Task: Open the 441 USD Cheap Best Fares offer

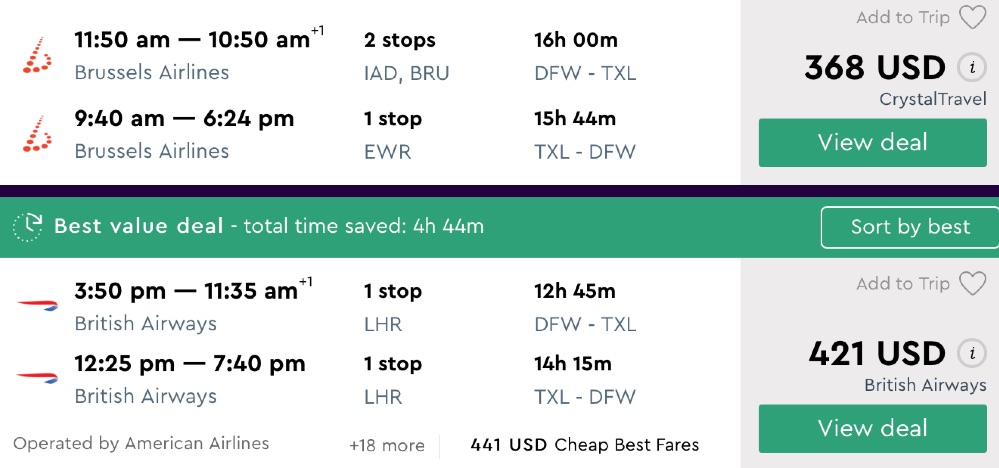Action: tap(584, 445)
